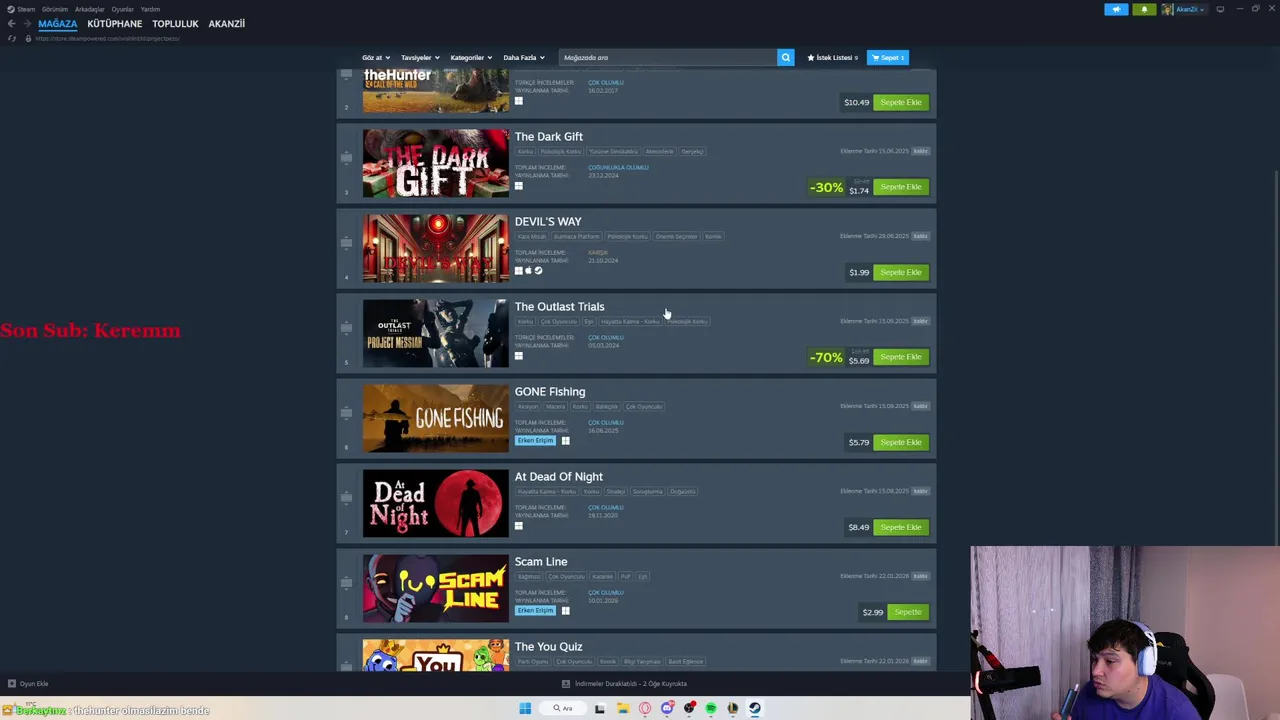
Task: Expand the Kategoriler dropdown
Action: click(470, 57)
